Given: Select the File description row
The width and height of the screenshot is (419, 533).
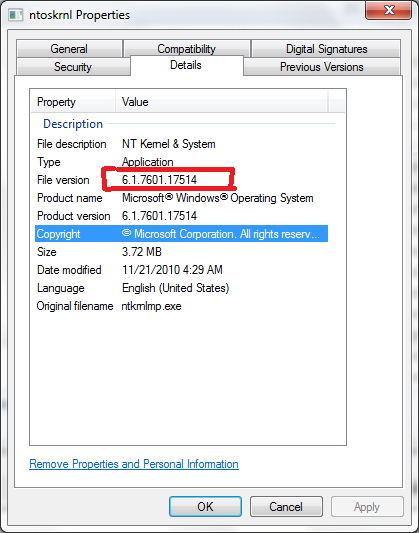Looking at the screenshot, I should pos(181,144).
